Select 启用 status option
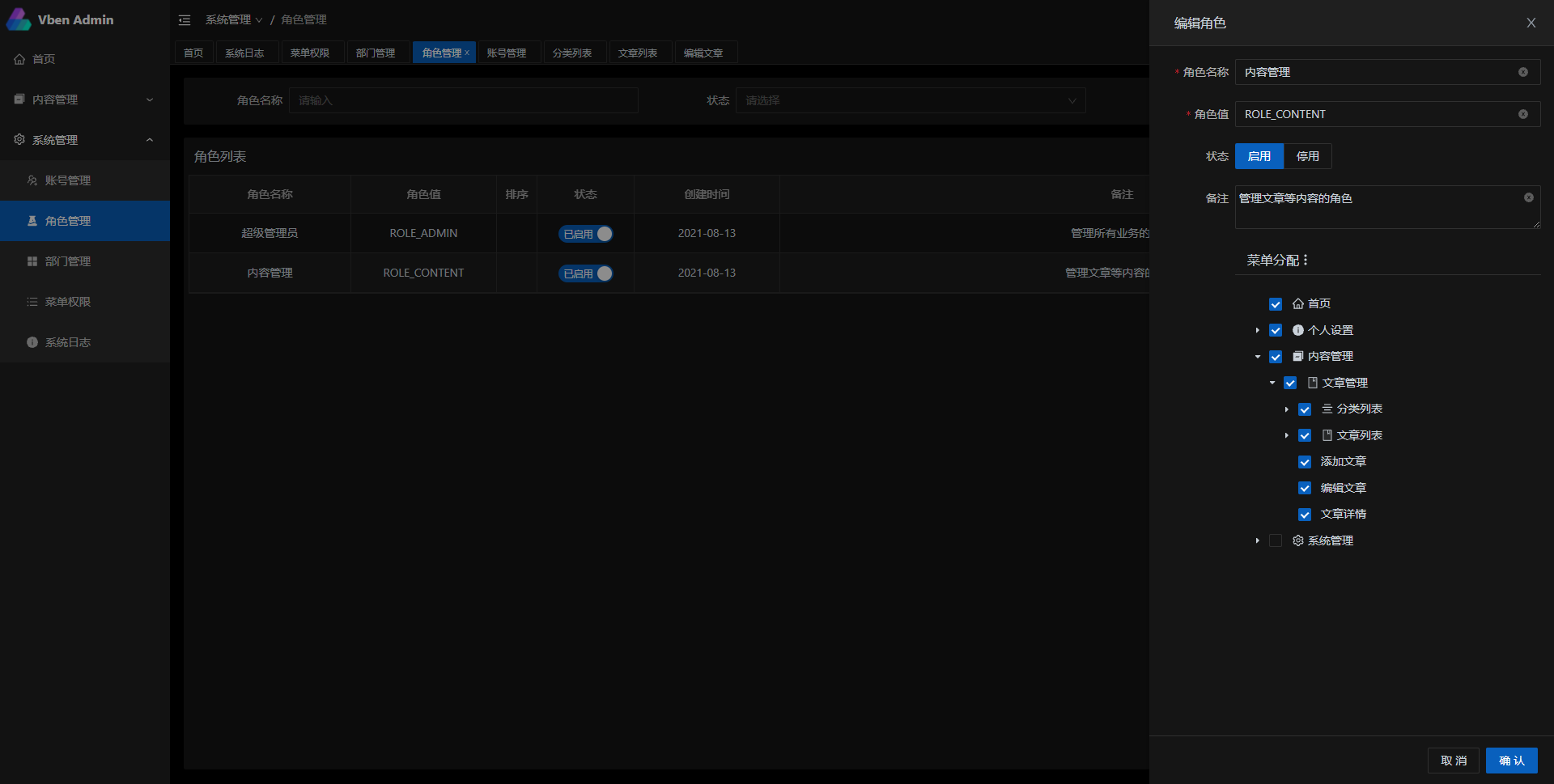Viewport: 1554px width, 784px height. coord(1259,156)
